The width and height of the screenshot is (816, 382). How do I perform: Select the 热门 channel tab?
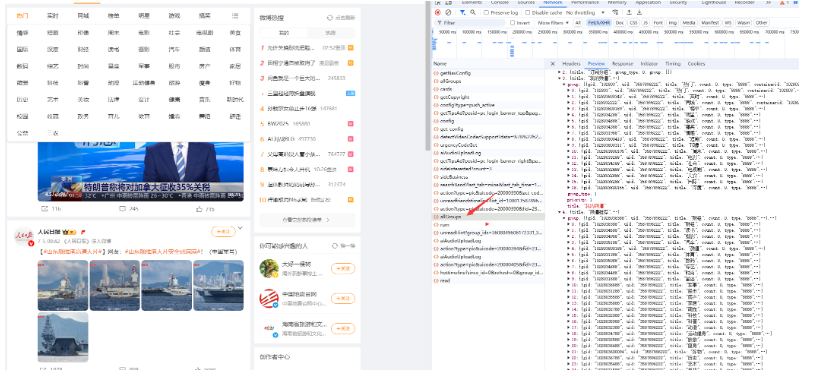click(x=22, y=16)
